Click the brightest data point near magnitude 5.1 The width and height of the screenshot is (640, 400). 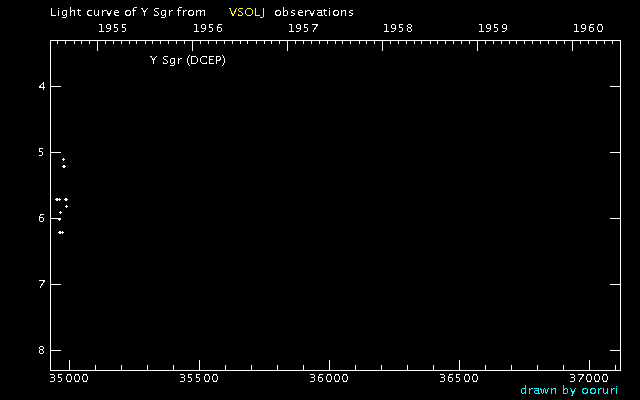[63, 159]
